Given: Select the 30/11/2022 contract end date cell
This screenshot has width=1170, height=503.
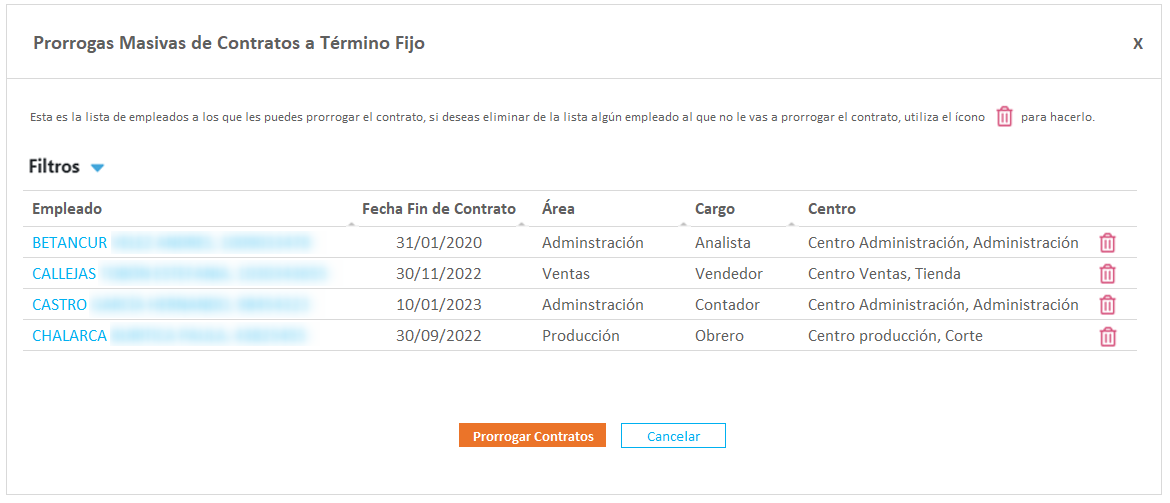Looking at the screenshot, I should 439,274.
